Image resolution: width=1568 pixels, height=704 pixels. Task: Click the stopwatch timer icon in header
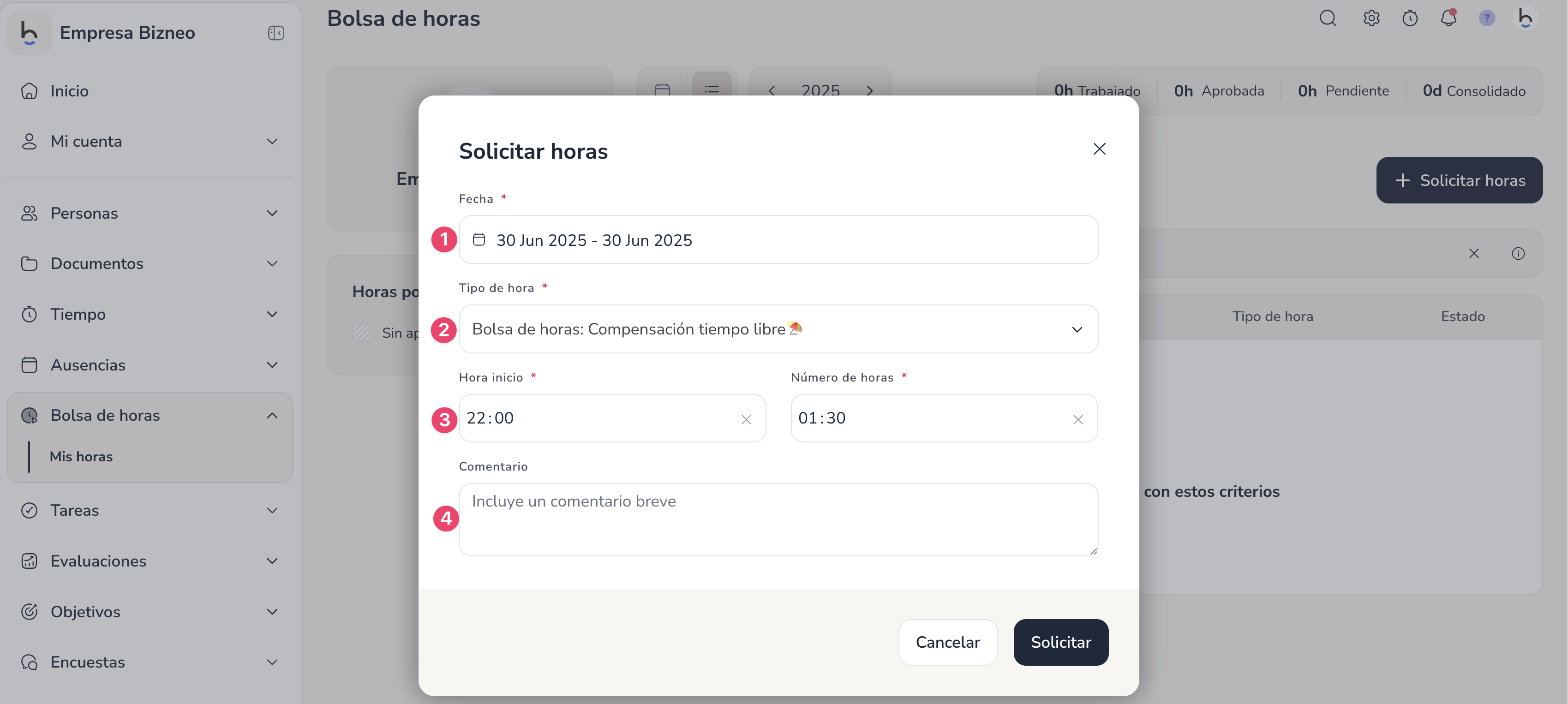1410,18
